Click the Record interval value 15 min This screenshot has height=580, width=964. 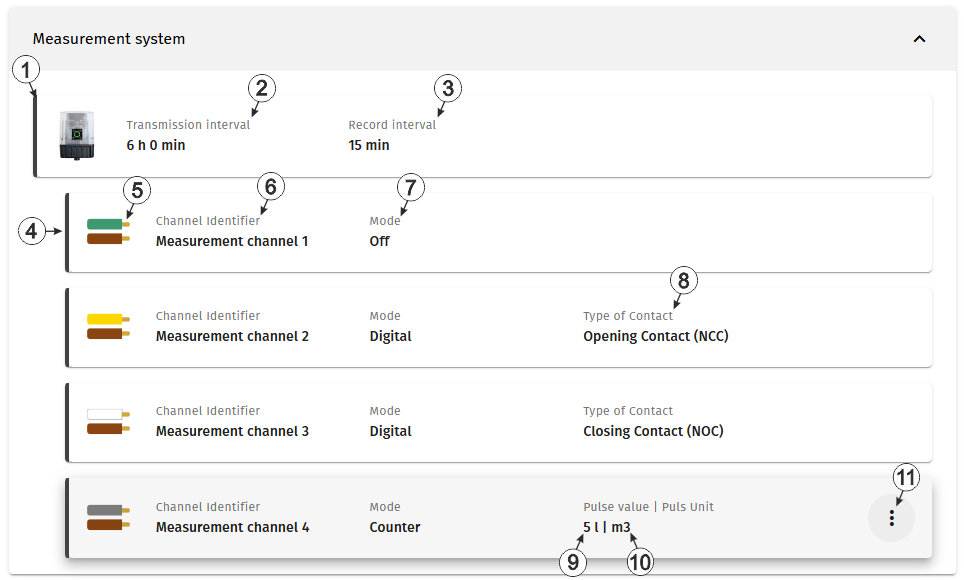[369, 145]
